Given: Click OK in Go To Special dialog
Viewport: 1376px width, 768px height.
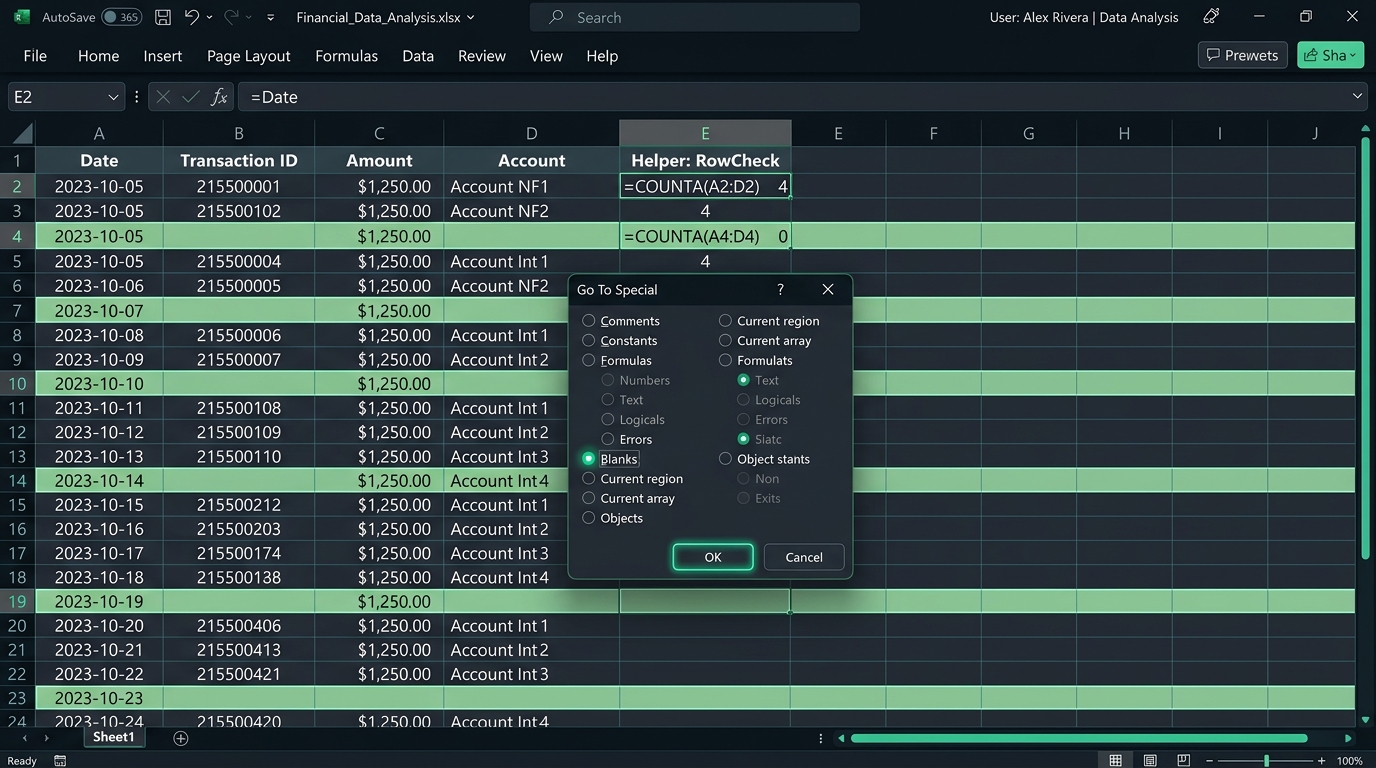Looking at the screenshot, I should pos(713,557).
